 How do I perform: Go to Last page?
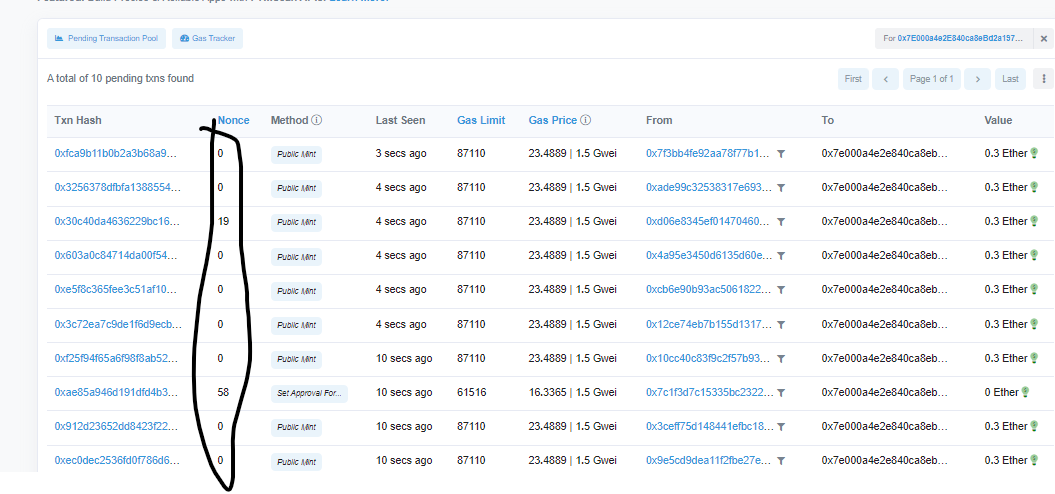pos(1010,79)
